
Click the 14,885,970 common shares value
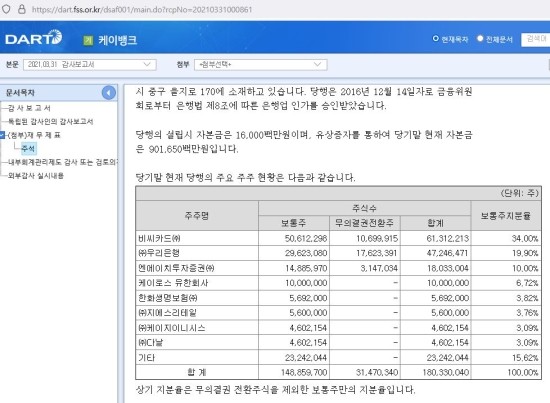306,268
